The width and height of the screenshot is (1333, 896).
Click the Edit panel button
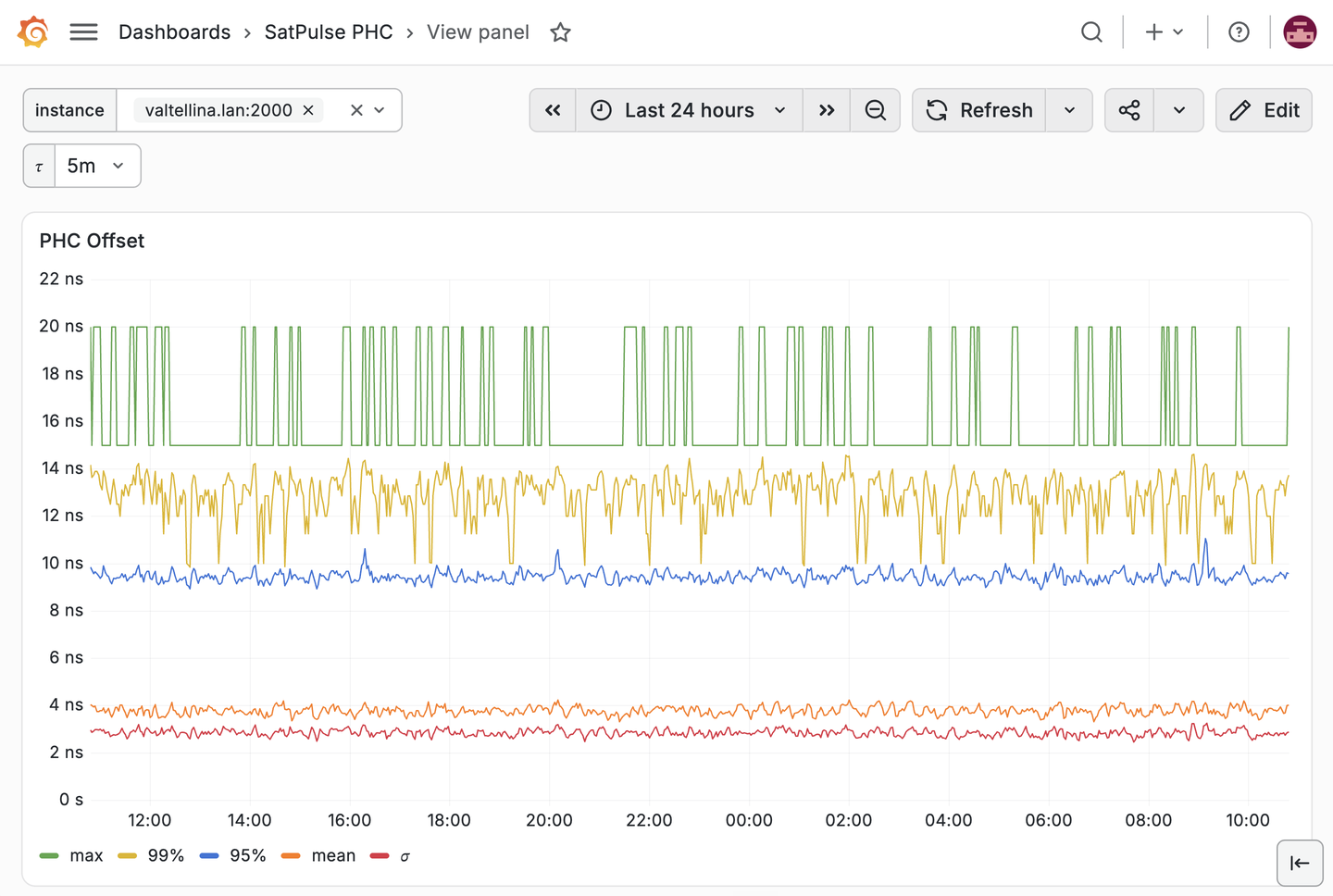point(1264,110)
